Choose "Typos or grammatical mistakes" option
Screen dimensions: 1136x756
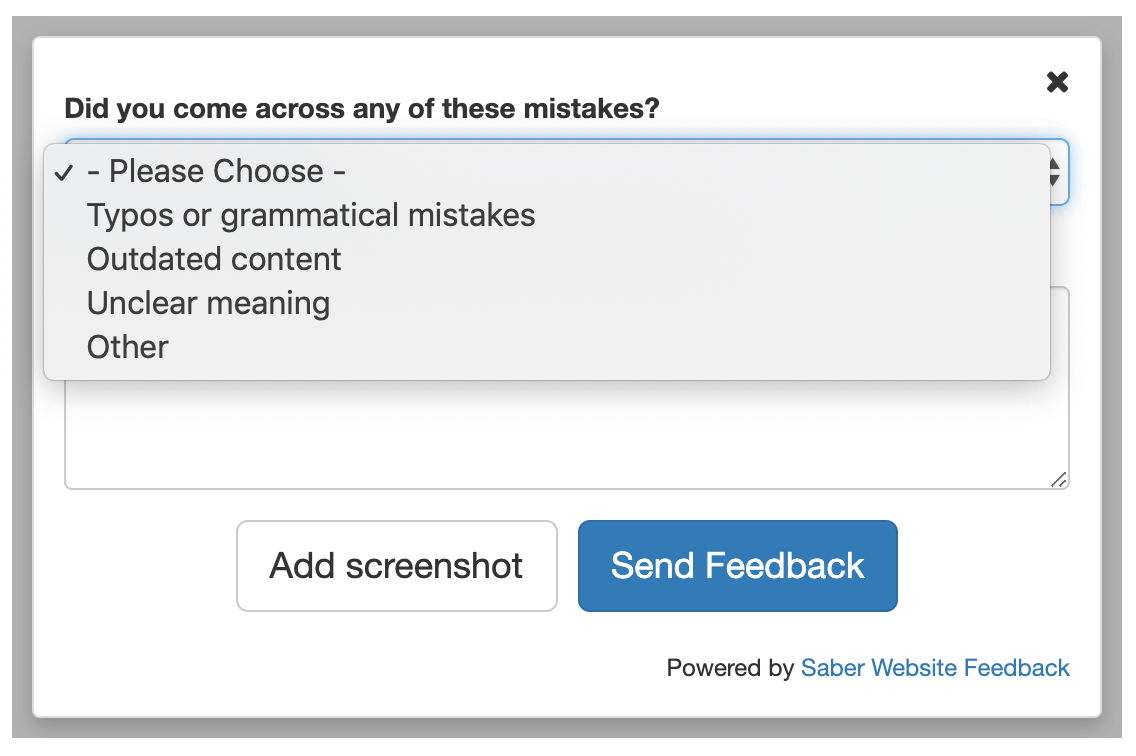click(x=311, y=215)
